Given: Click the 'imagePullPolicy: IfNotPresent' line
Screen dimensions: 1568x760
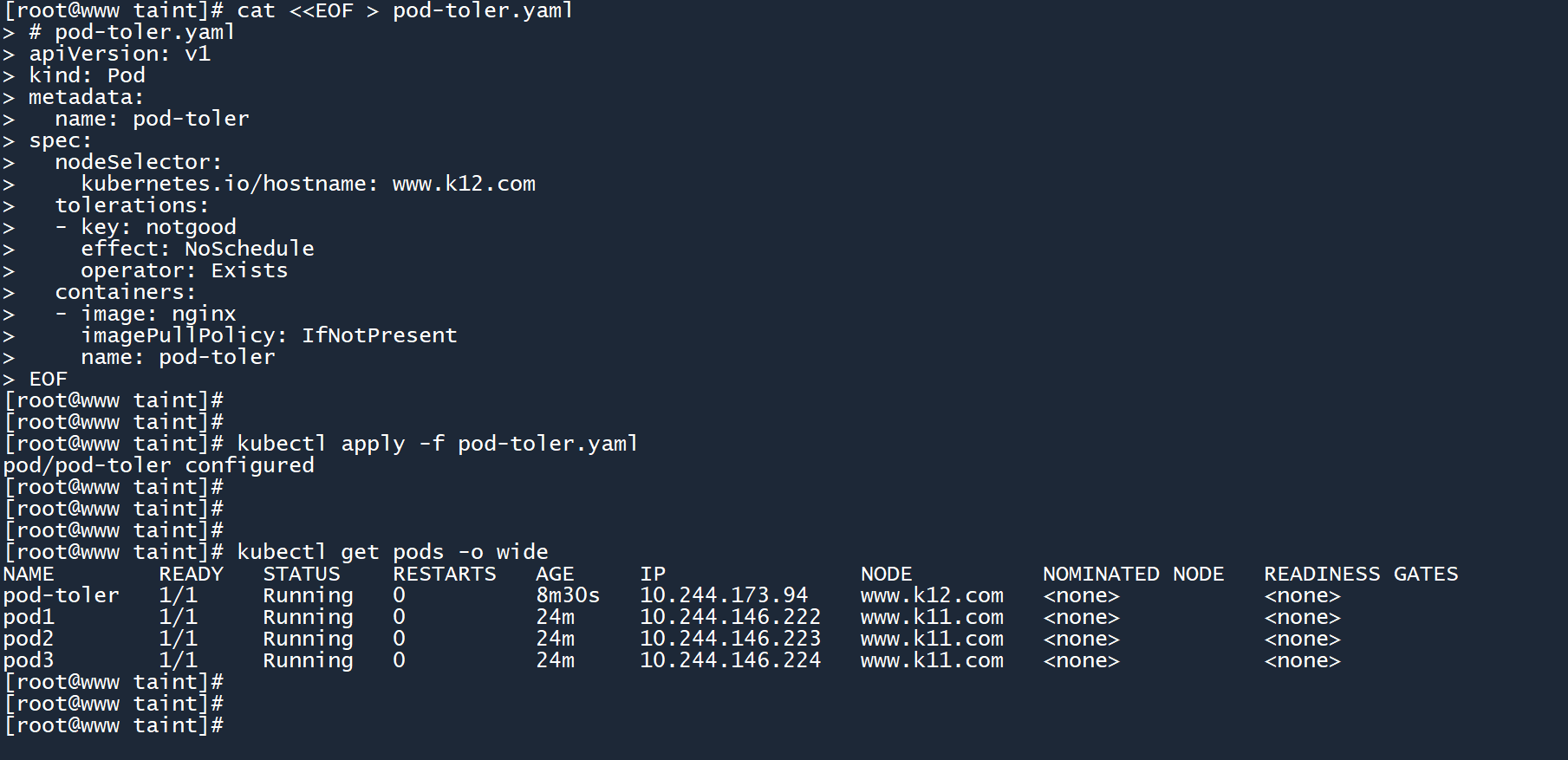Looking at the screenshot, I should [269, 336].
